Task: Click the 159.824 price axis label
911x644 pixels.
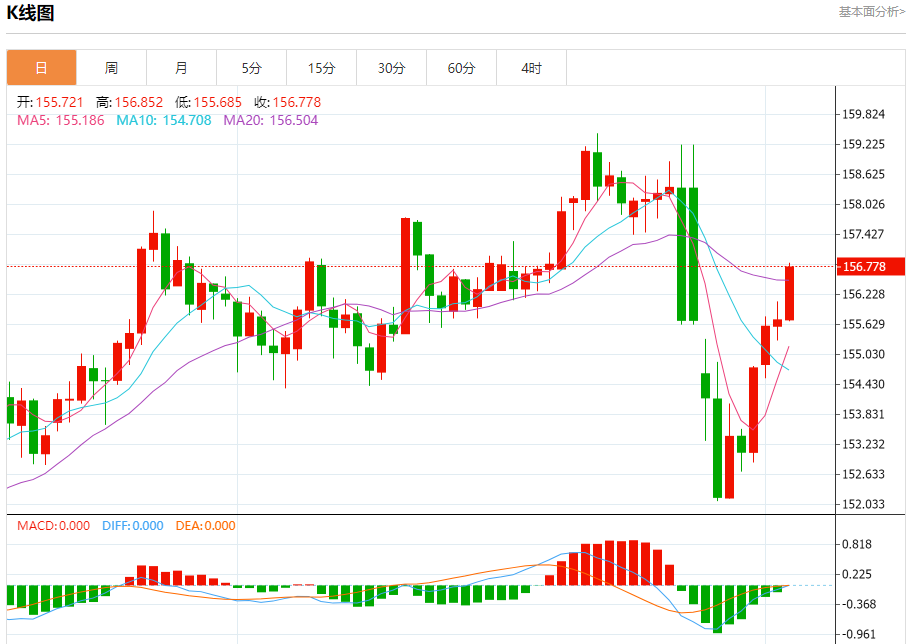Action: pyautogui.click(x=864, y=114)
